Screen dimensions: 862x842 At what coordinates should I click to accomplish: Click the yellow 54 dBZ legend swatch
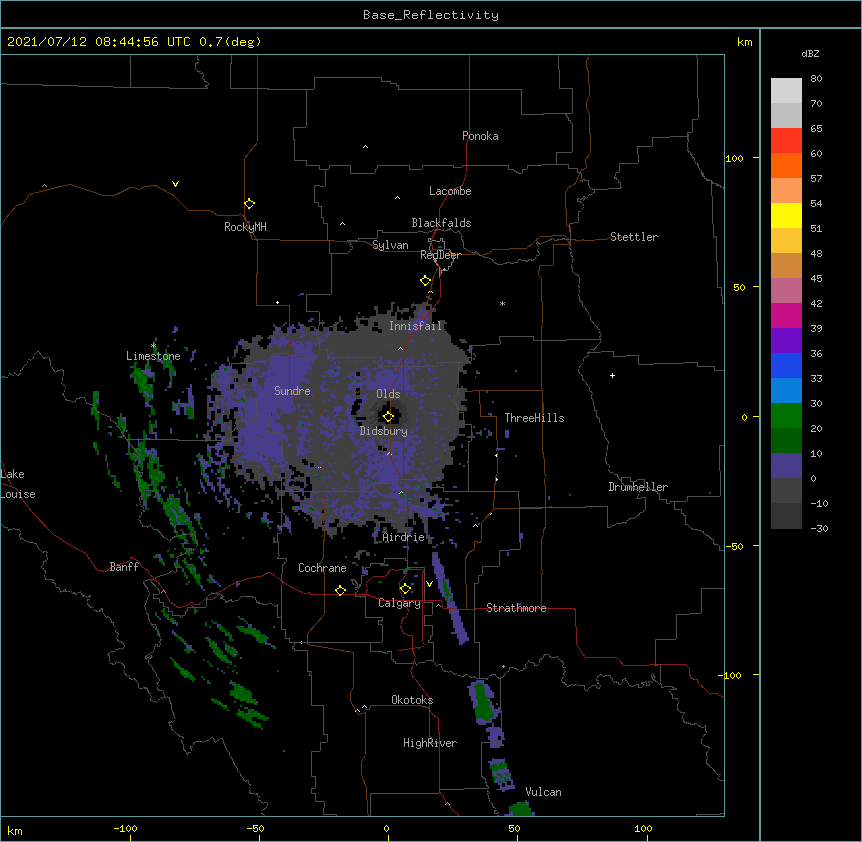tap(786, 215)
